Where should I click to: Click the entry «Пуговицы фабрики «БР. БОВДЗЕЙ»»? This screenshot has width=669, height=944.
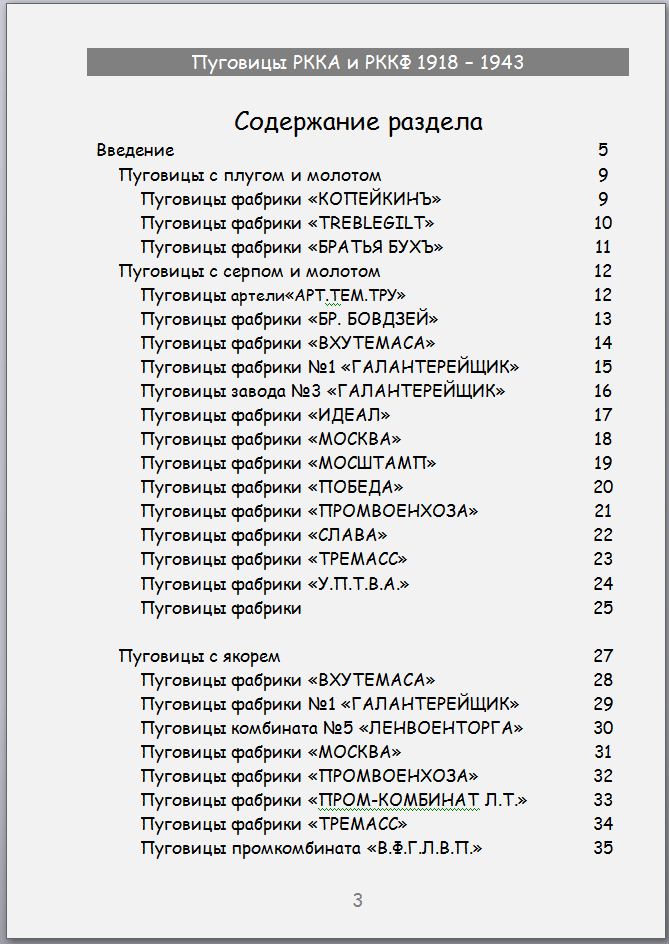coord(290,319)
